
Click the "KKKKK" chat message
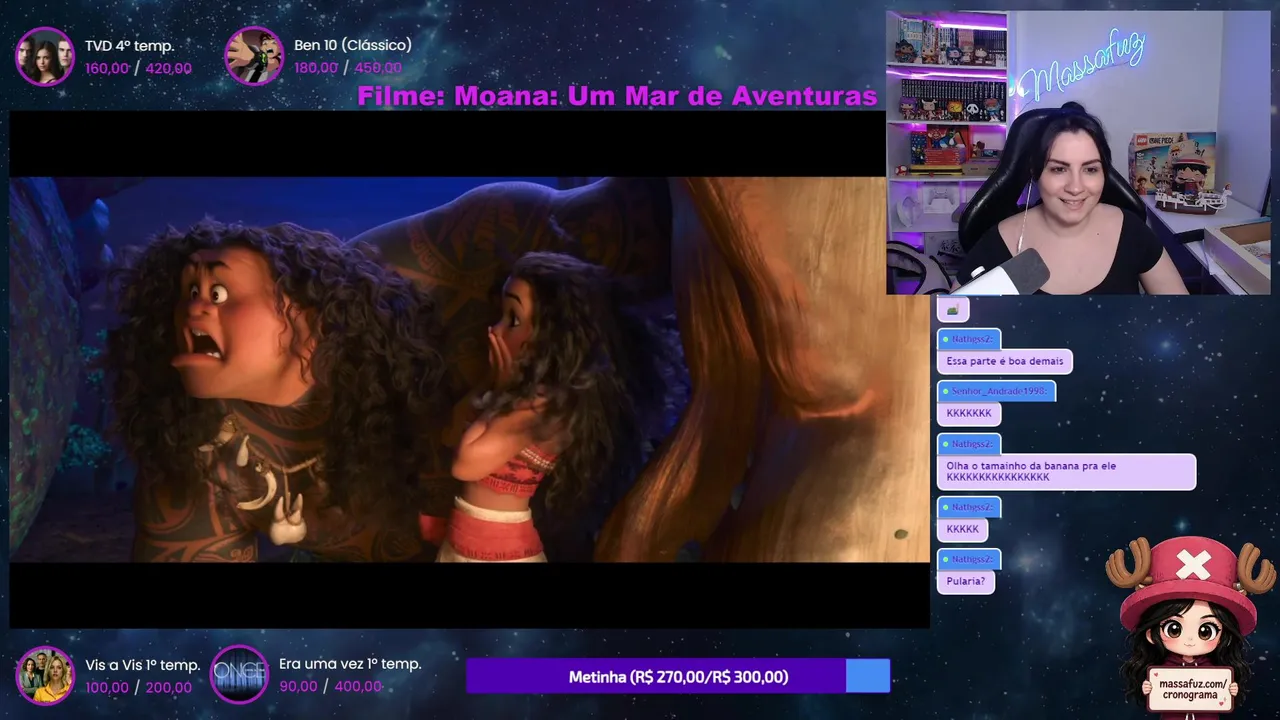click(x=963, y=529)
